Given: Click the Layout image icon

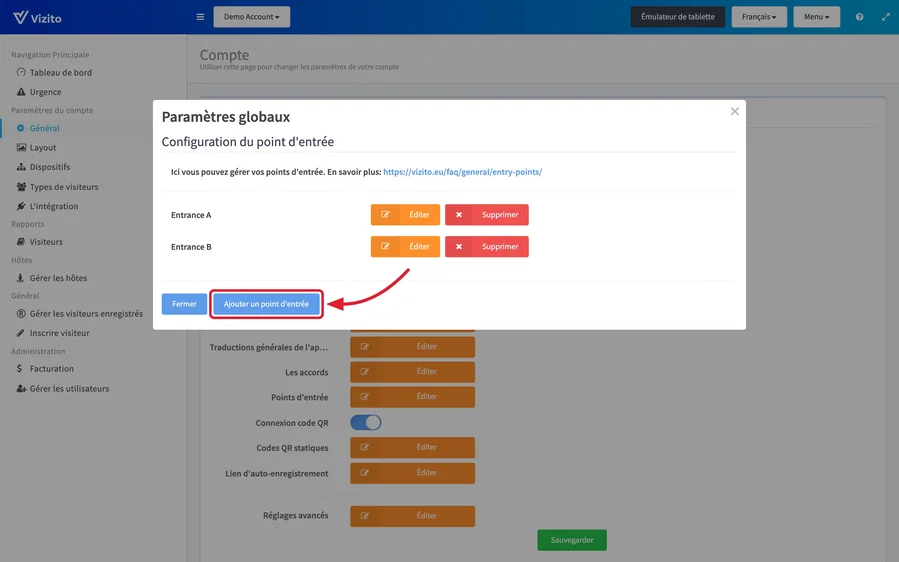Looking at the screenshot, I should [21, 147].
